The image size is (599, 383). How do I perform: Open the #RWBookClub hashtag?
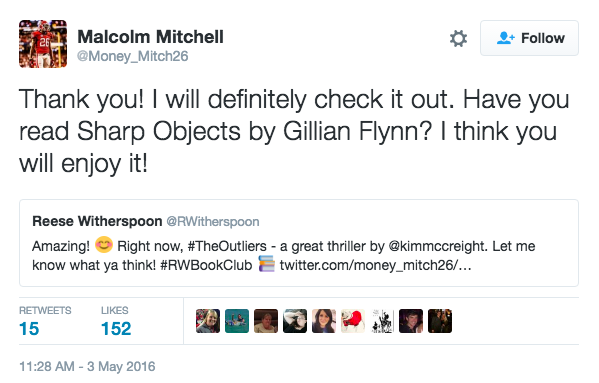[206, 265]
